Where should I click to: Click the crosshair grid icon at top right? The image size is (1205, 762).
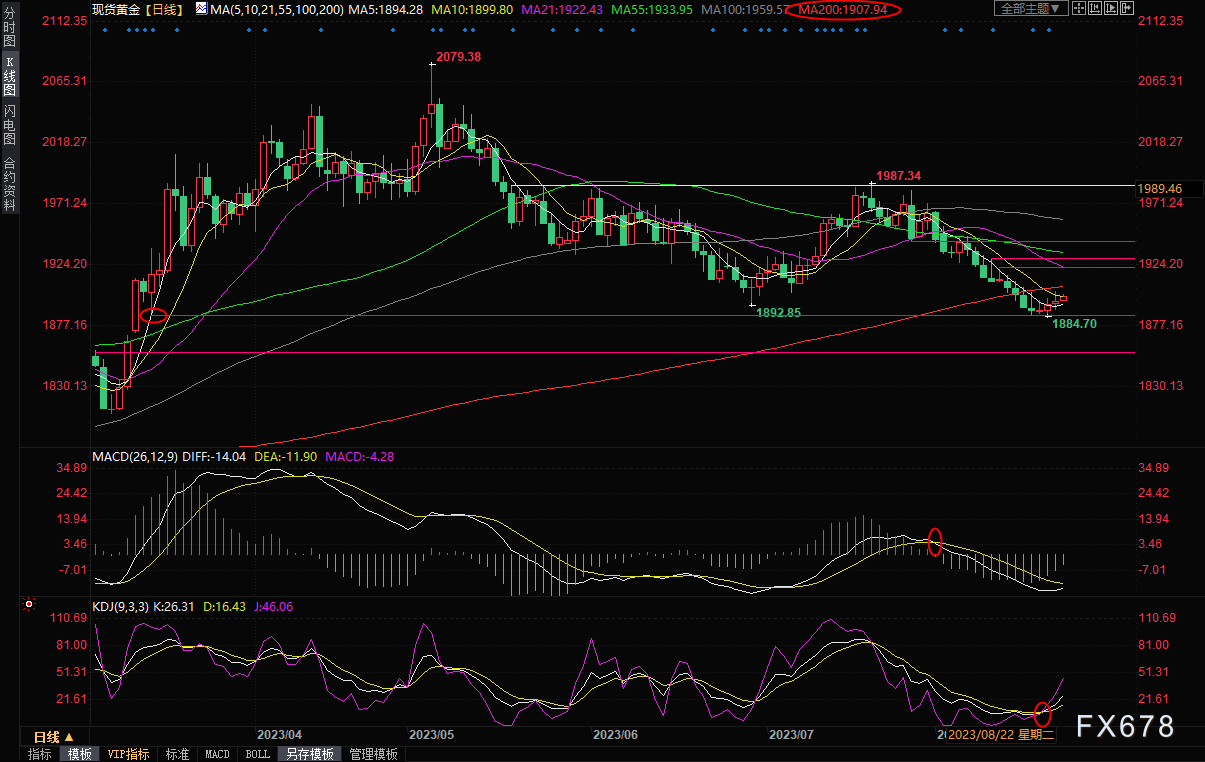[x=1078, y=9]
